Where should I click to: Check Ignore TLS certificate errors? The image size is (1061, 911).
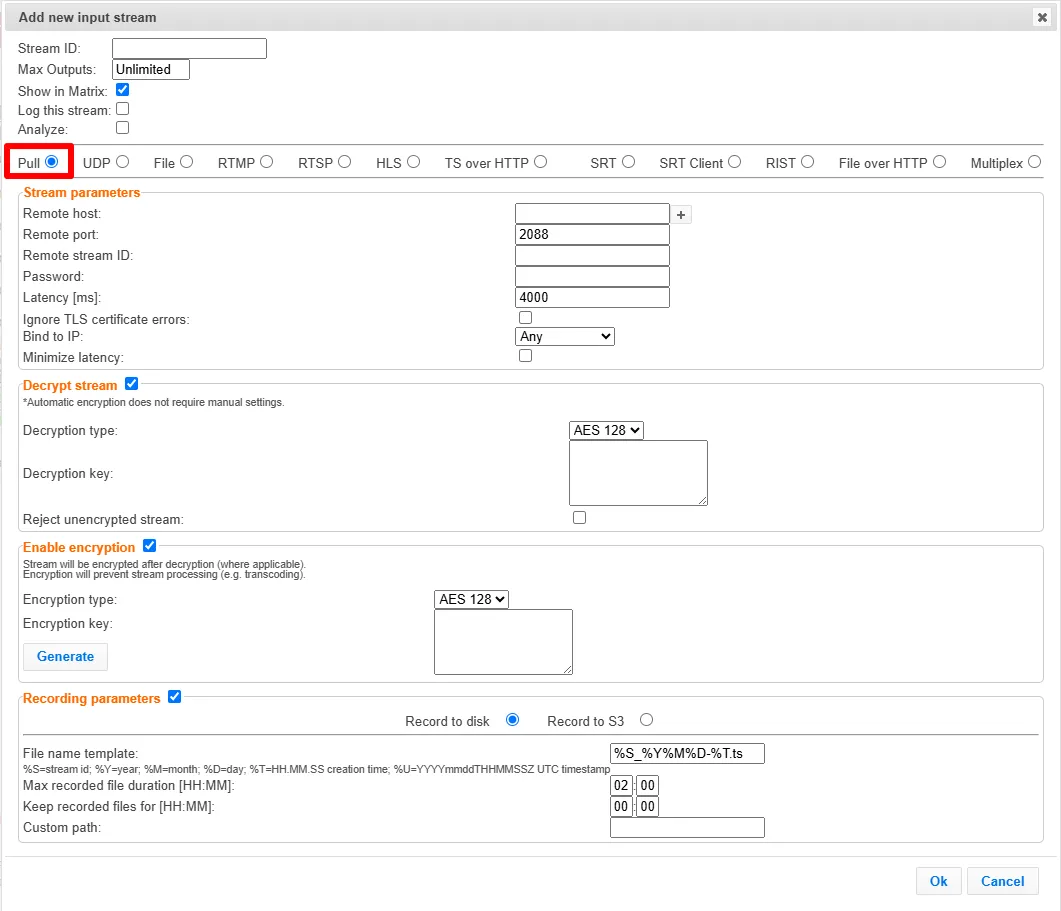[x=525, y=317]
